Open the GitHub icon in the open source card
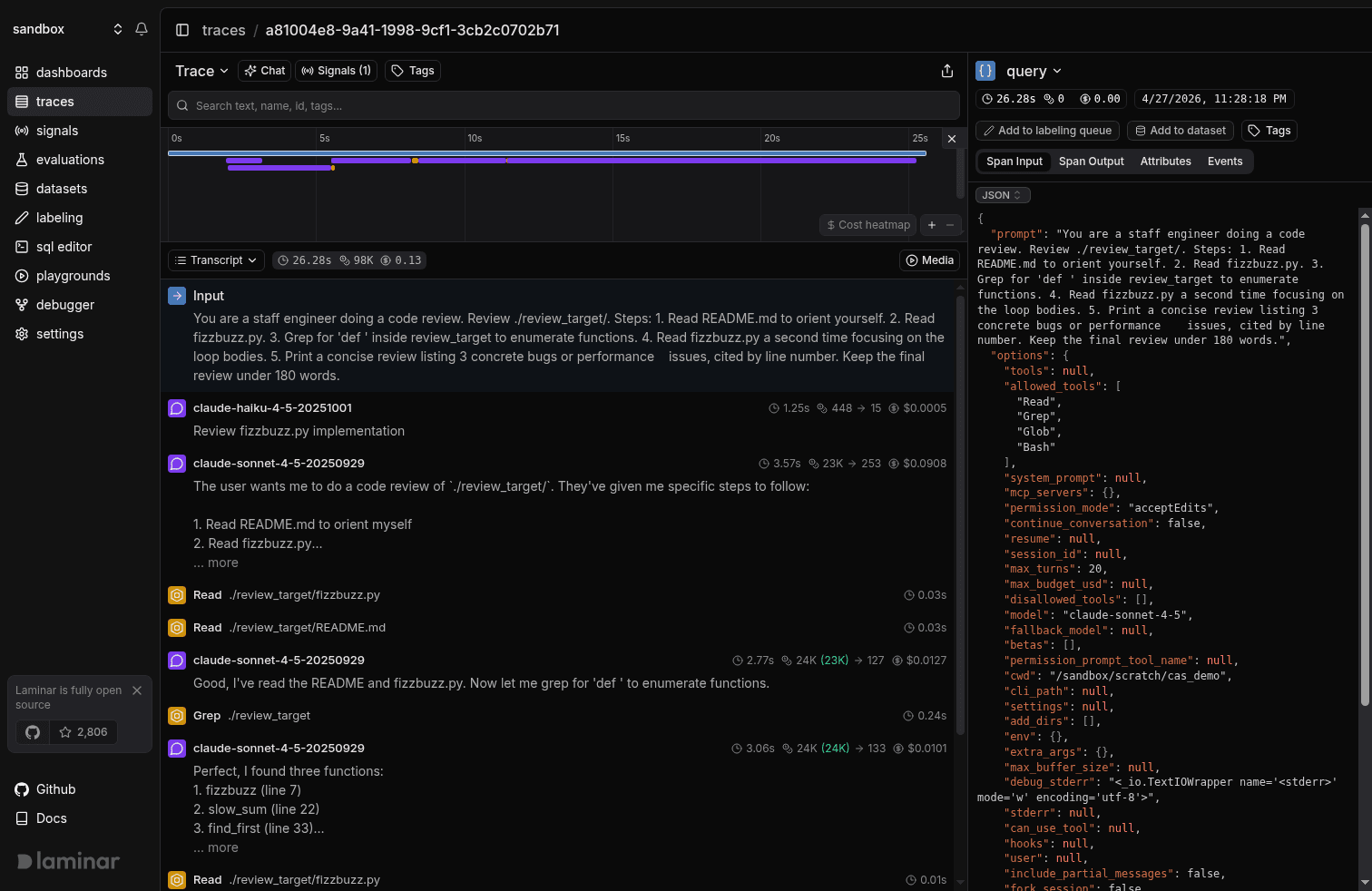The height and width of the screenshot is (891, 1372). point(33,732)
